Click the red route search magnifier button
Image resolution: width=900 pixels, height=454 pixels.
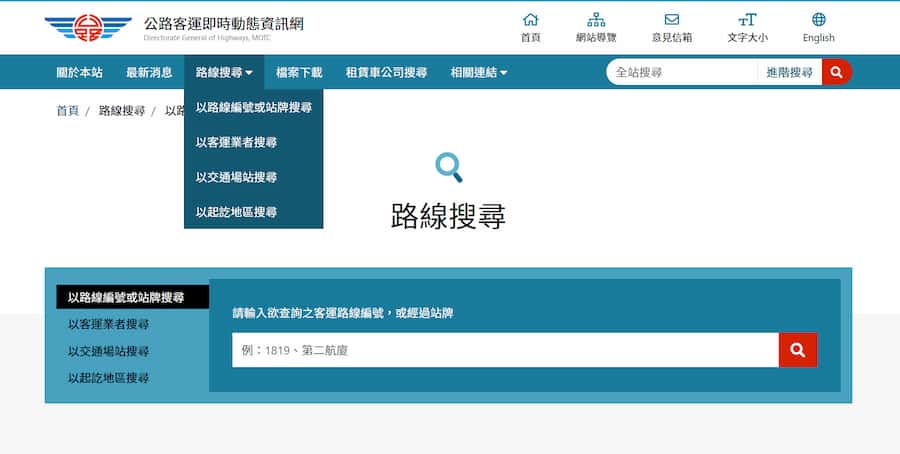pos(798,350)
